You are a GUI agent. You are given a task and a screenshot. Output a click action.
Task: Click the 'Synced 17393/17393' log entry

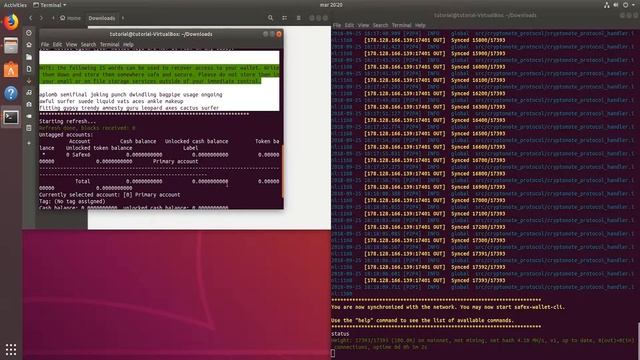478,280
